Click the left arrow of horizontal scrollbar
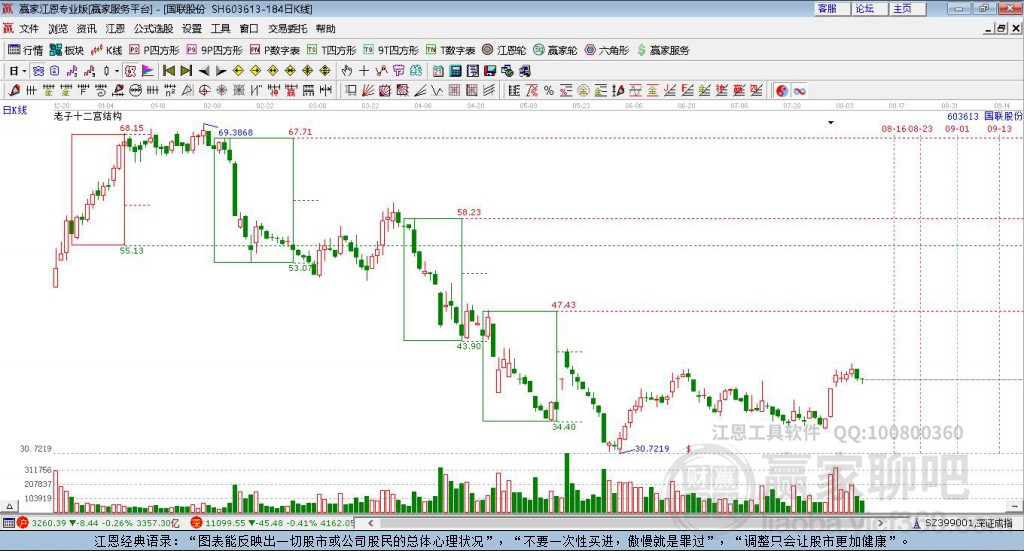Screen dimensions: 1024x551 click(x=370, y=523)
